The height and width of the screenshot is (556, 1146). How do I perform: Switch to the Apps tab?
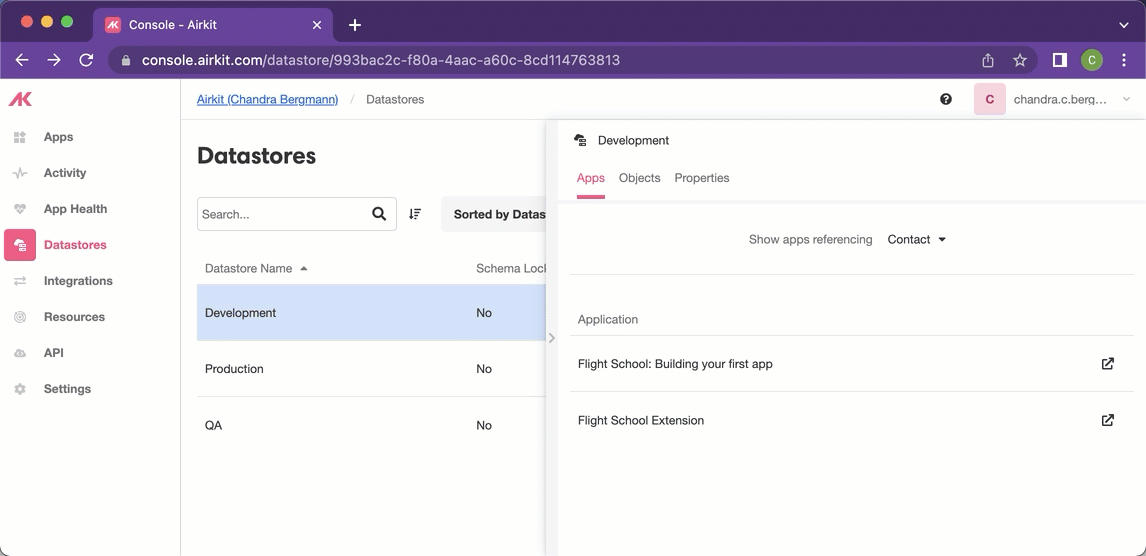tap(591, 178)
